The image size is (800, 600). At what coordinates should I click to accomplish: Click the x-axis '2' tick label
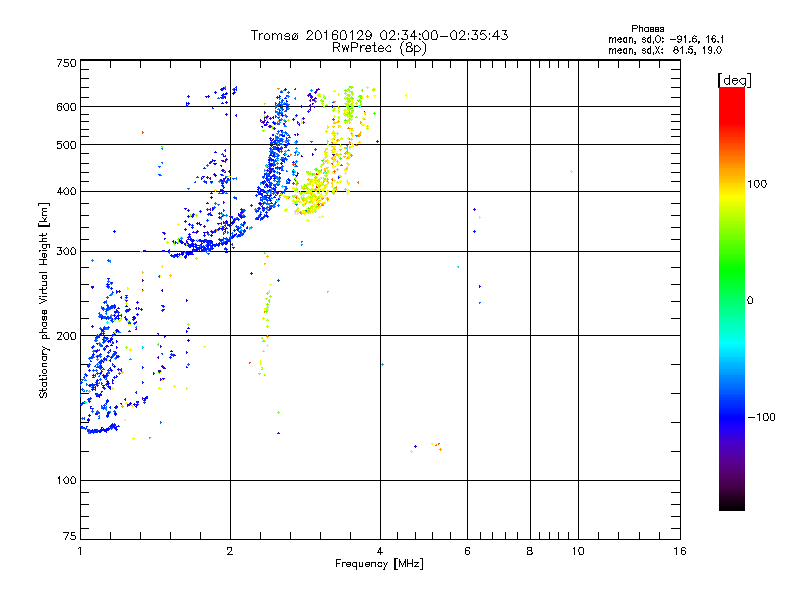pos(230,551)
